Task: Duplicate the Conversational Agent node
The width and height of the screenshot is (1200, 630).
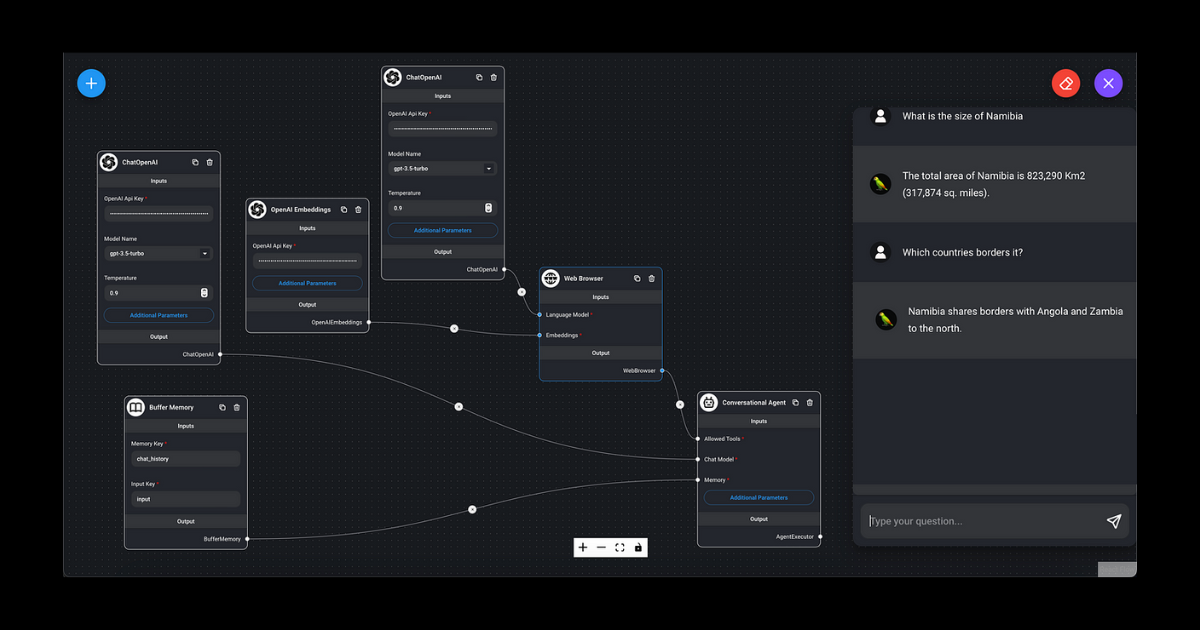Action: click(796, 403)
